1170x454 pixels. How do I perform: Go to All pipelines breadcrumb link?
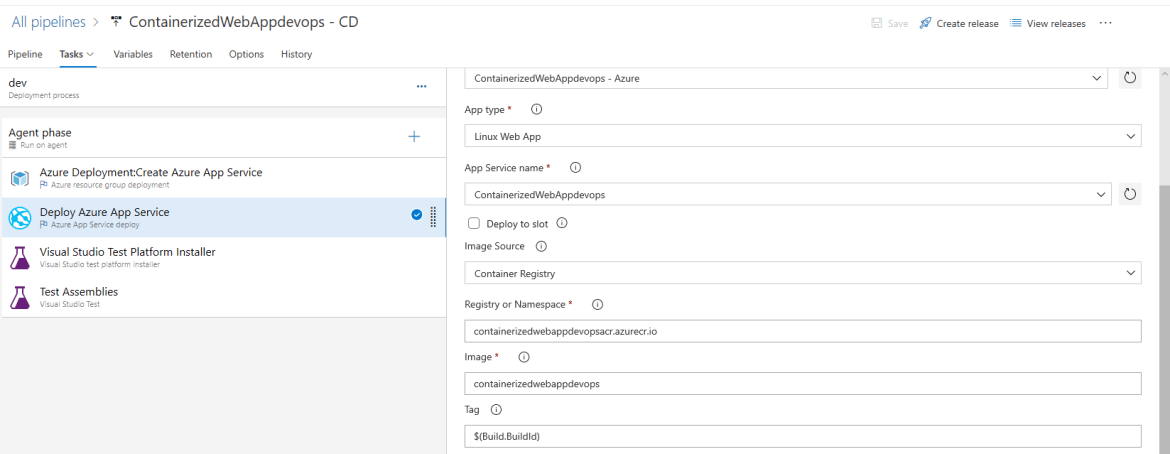click(x=49, y=22)
